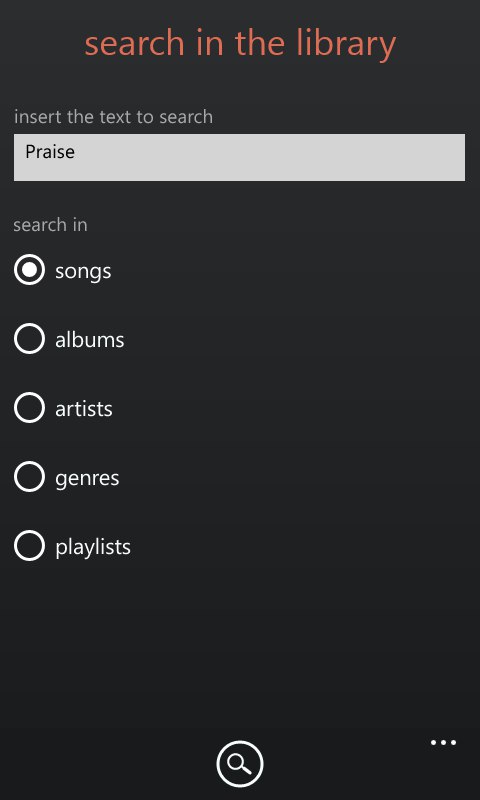Choose the artists radio button circle
Screen dimensions: 480x800
tap(29, 408)
